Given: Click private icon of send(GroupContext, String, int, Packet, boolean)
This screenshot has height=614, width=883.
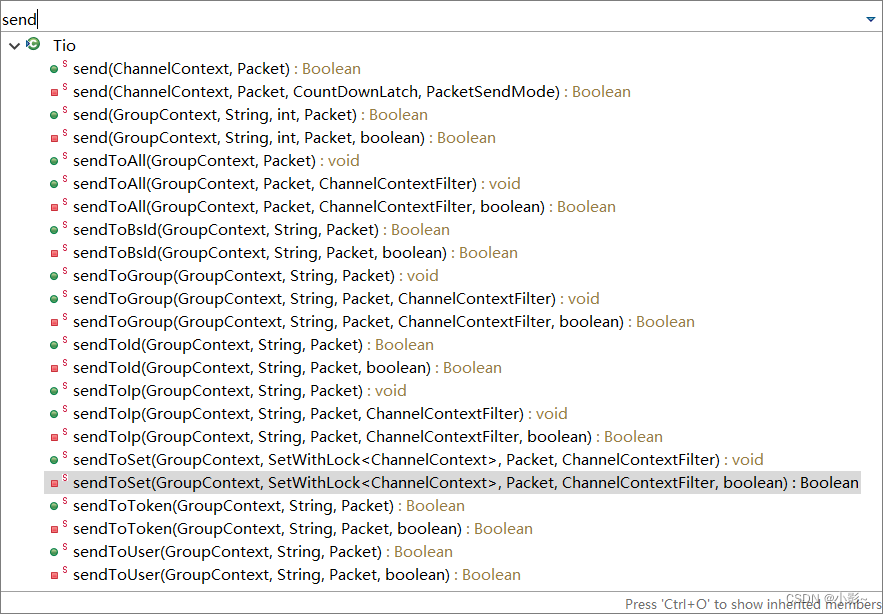Looking at the screenshot, I should click(54, 139).
